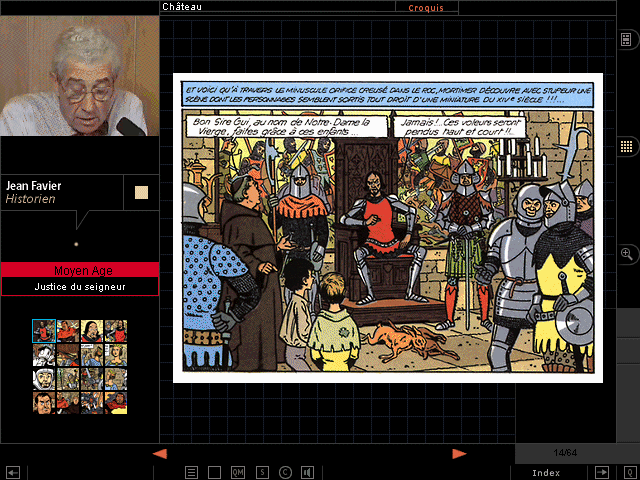
Task: Click the Jean Favier name label
Action: point(33,186)
